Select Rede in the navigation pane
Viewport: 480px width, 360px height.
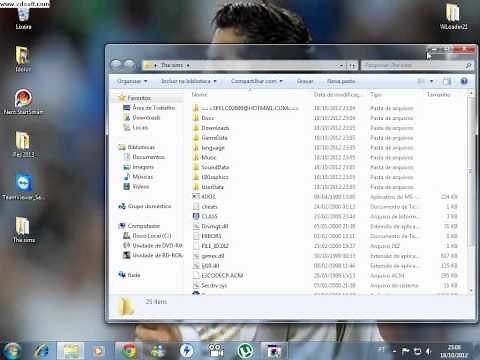click(x=129, y=275)
